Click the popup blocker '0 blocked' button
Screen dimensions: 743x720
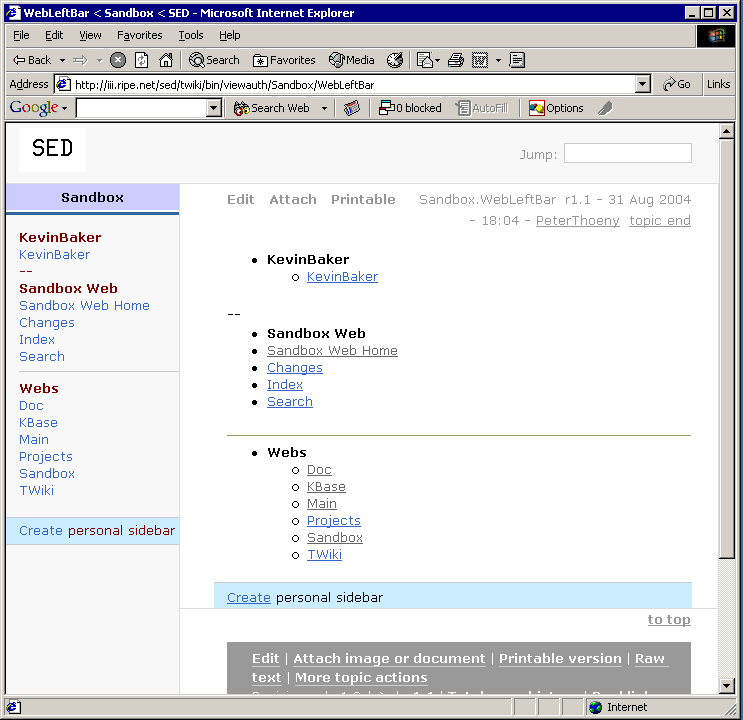pos(410,108)
